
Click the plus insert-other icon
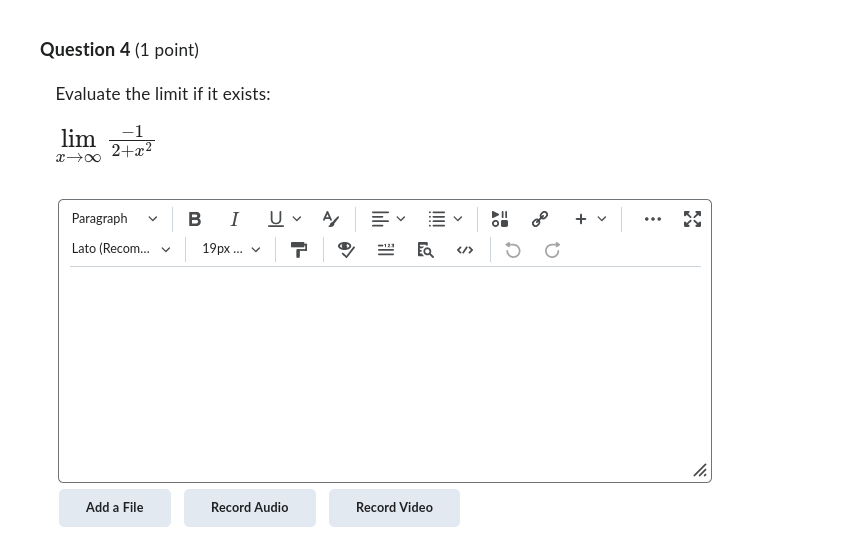pos(581,219)
